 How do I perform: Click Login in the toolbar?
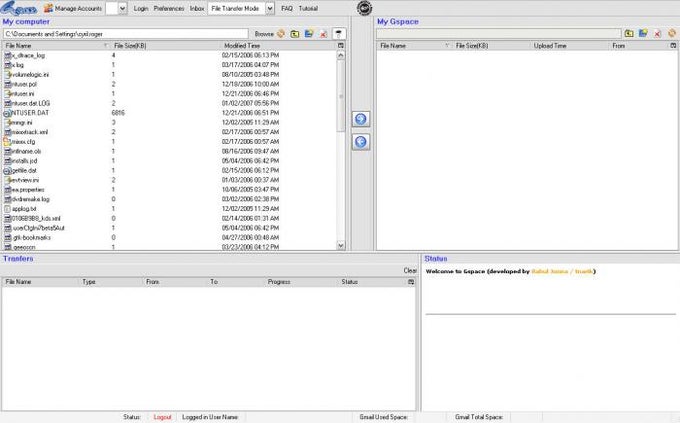[141, 8]
